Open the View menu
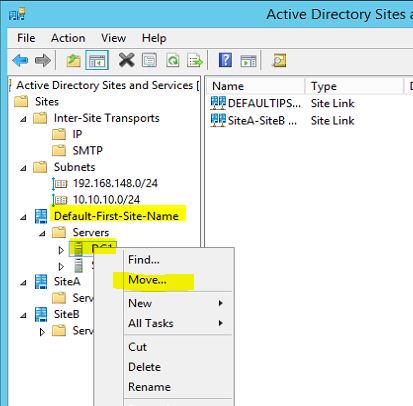 coord(113,38)
